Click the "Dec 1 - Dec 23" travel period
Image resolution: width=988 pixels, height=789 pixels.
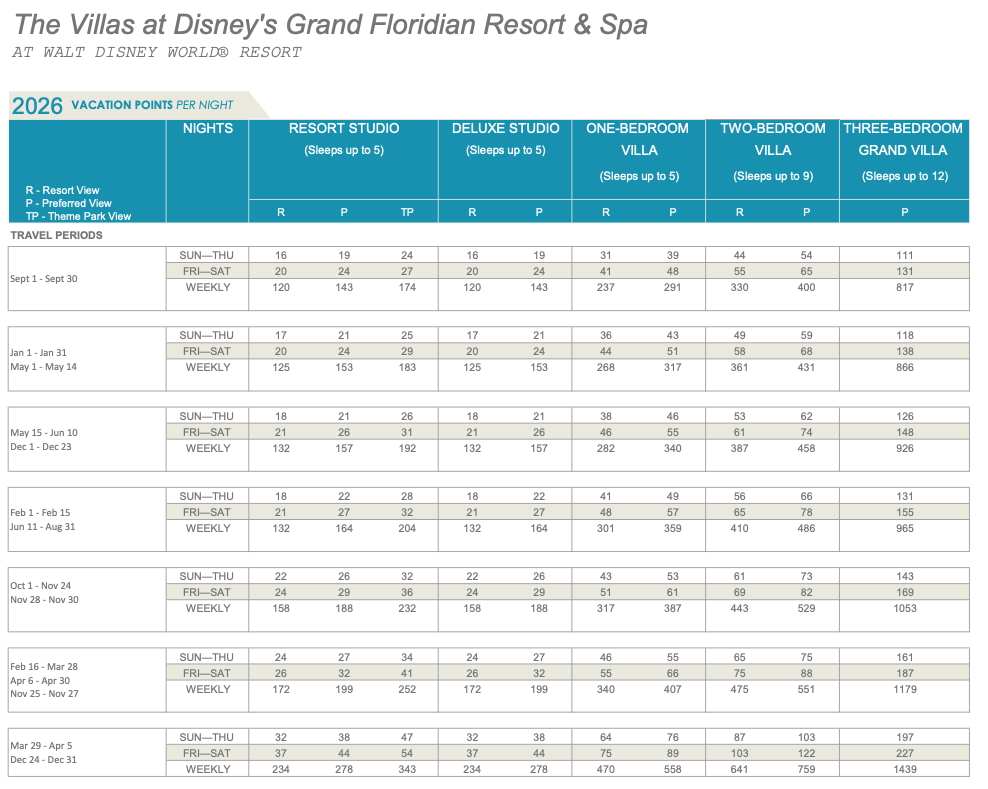[40, 447]
